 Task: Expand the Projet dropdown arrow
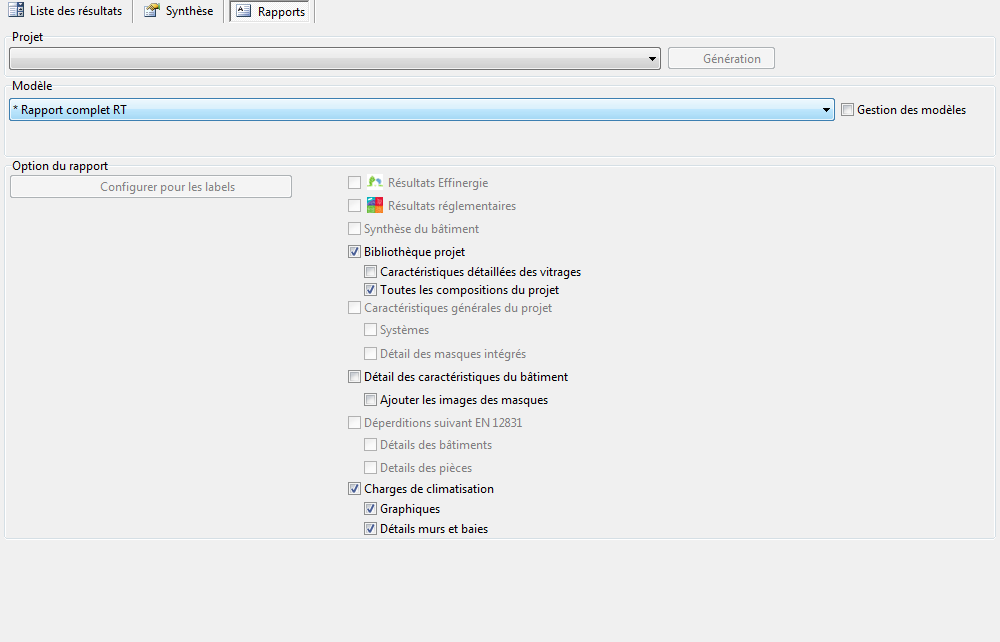pyautogui.click(x=652, y=59)
